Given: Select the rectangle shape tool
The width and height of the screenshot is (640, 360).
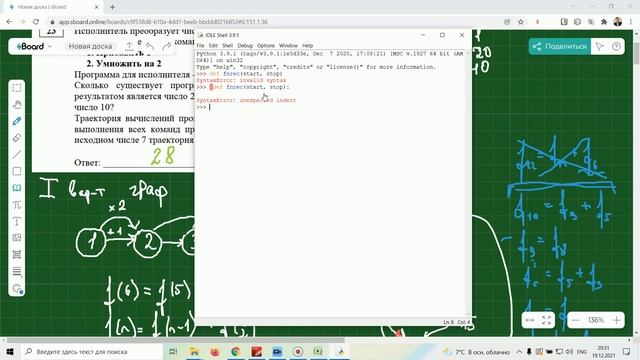Looking at the screenshot, I should [x=17, y=171].
